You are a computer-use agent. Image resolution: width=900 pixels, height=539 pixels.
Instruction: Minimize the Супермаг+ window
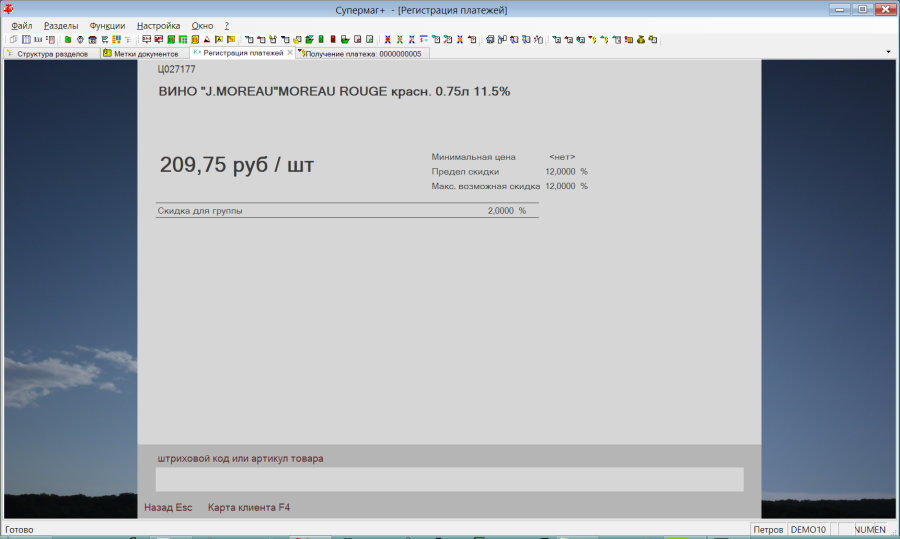(840, 9)
